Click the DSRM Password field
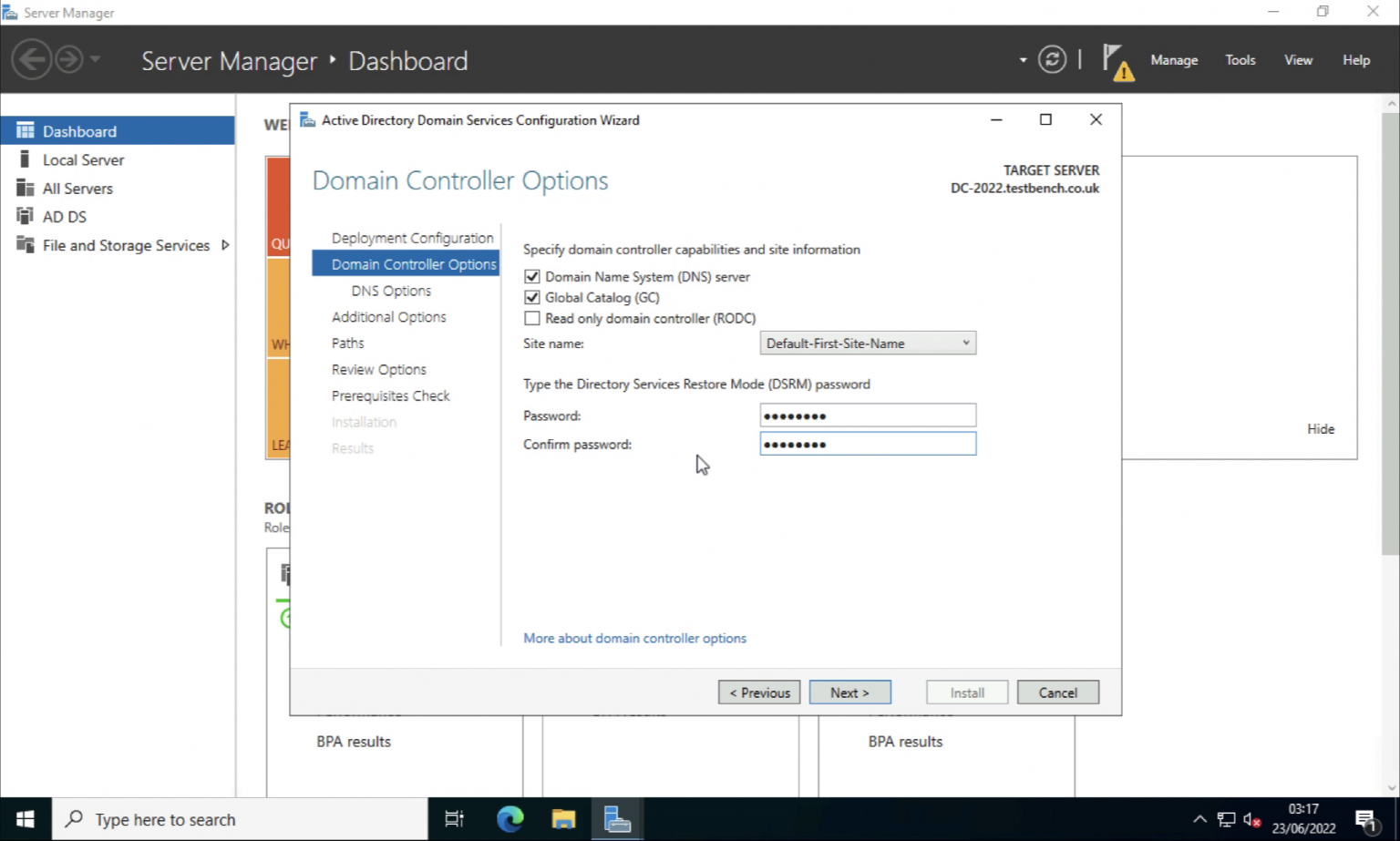 tap(867, 415)
